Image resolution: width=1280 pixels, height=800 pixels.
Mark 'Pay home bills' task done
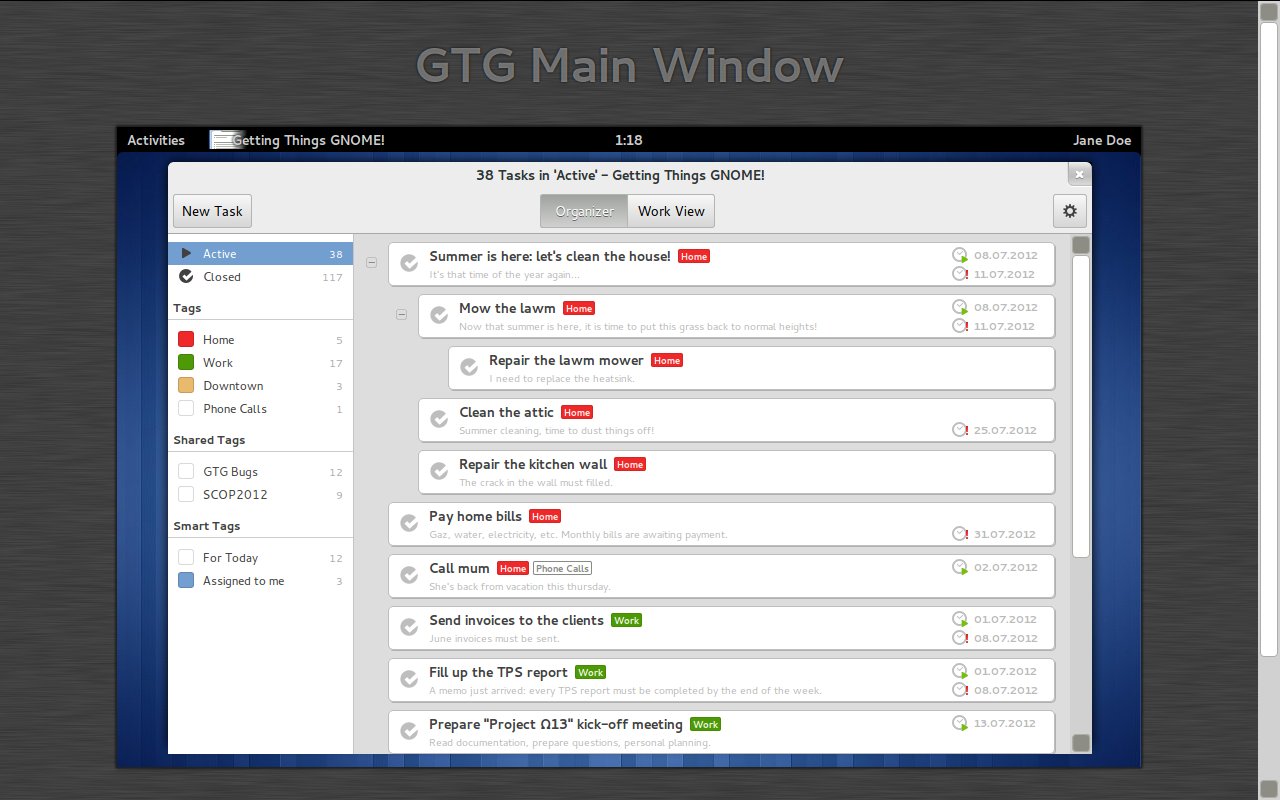point(409,523)
